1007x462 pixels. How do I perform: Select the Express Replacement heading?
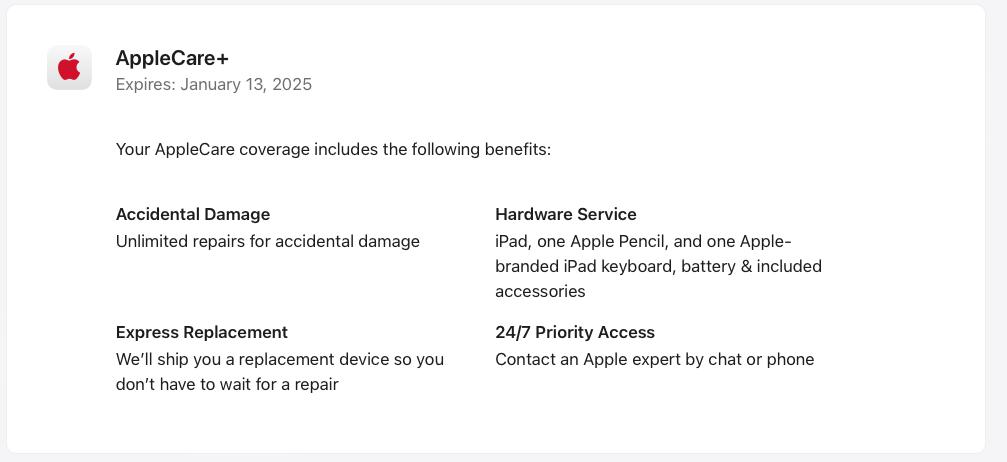click(202, 332)
